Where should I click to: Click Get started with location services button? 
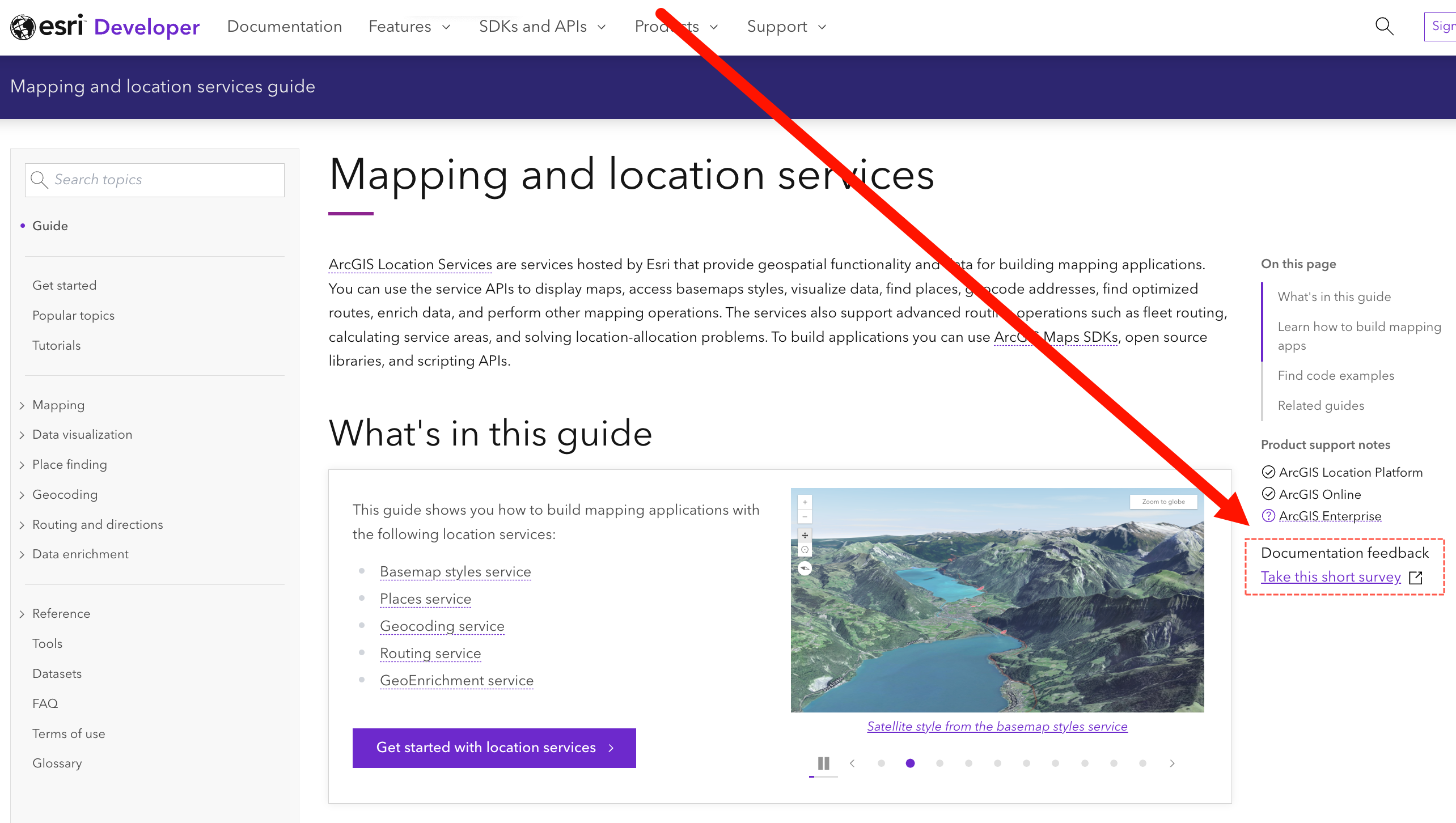[494, 748]
